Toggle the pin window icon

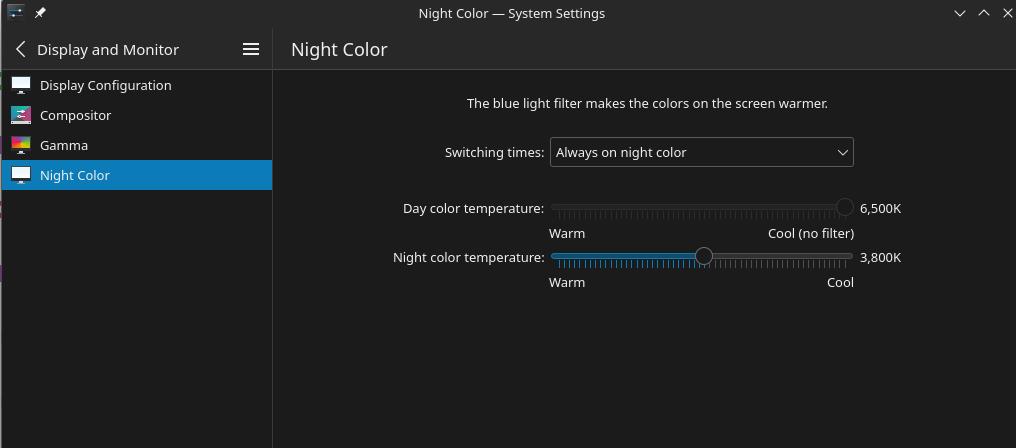pyautogui.click(x=40, y=13)
